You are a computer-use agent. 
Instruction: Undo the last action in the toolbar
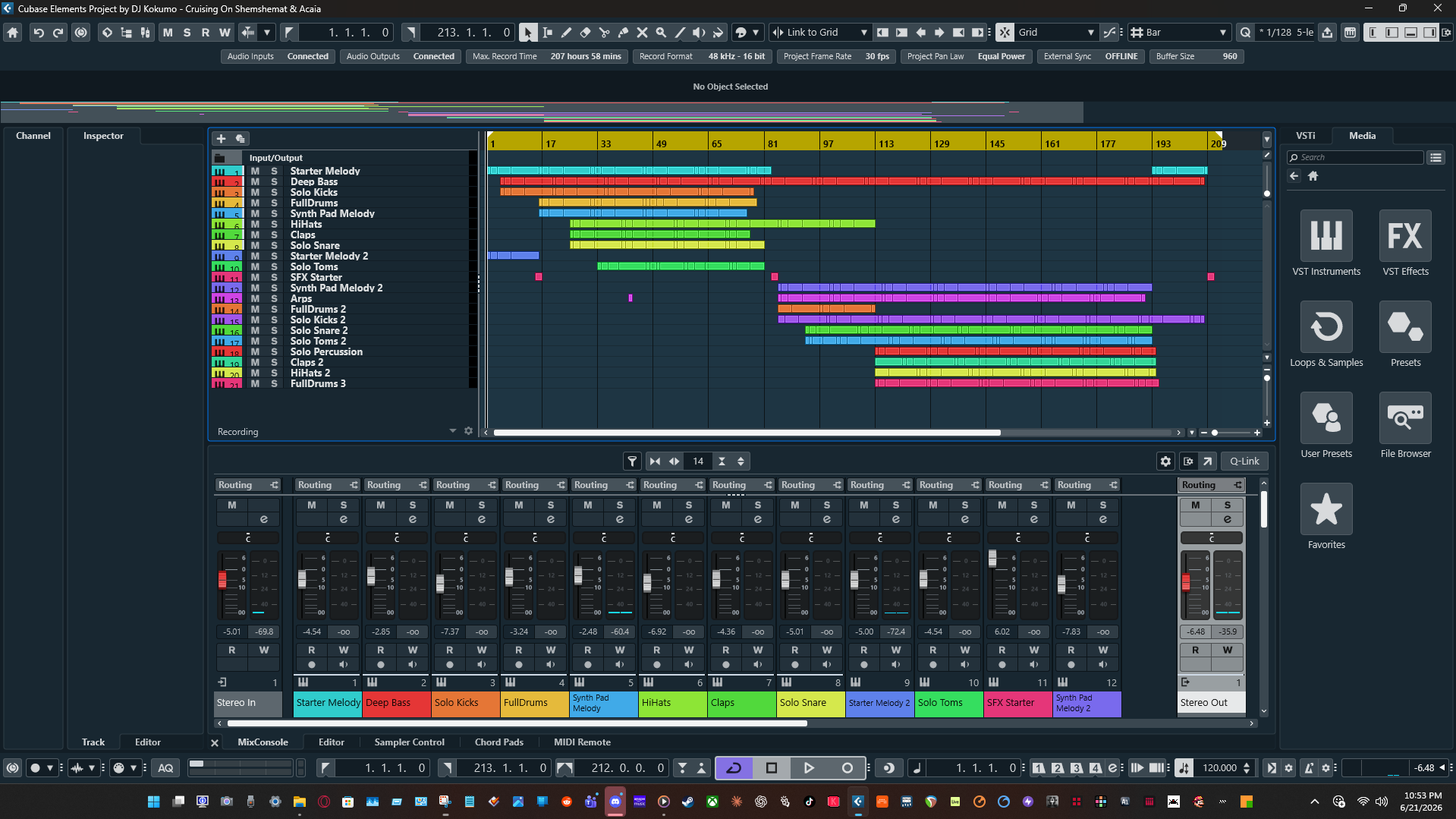(39, 33)
